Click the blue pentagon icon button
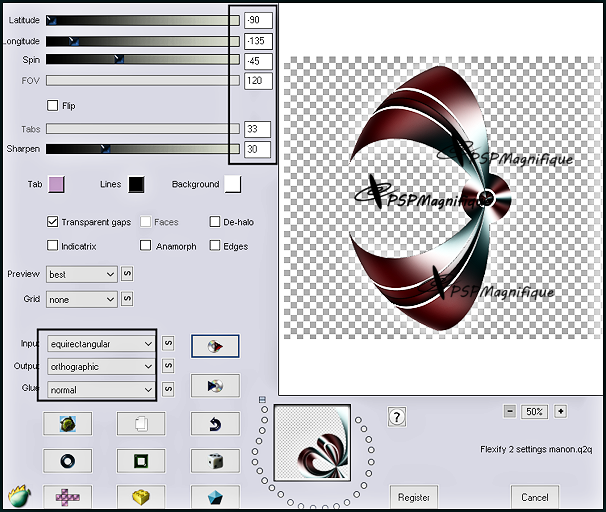This screenshot has width=606, height=512. (214, 496)
